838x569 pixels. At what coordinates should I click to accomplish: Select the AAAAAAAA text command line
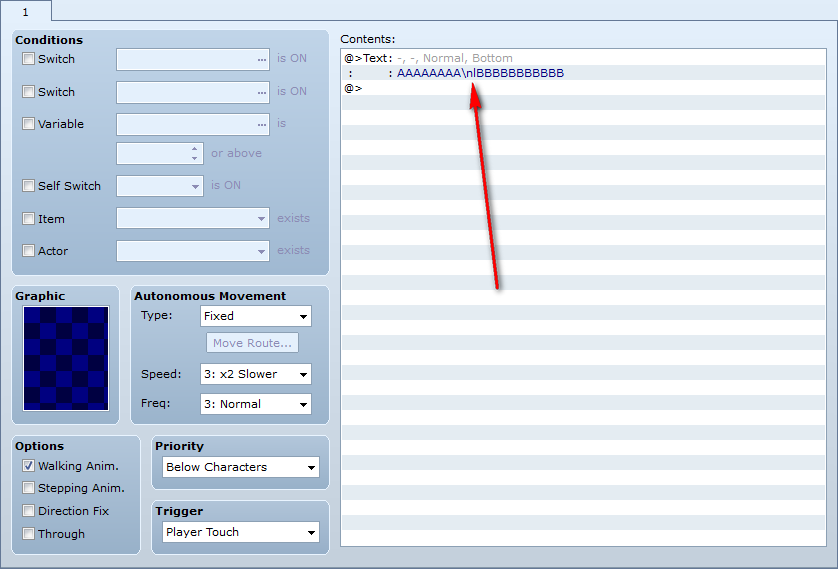584,73
